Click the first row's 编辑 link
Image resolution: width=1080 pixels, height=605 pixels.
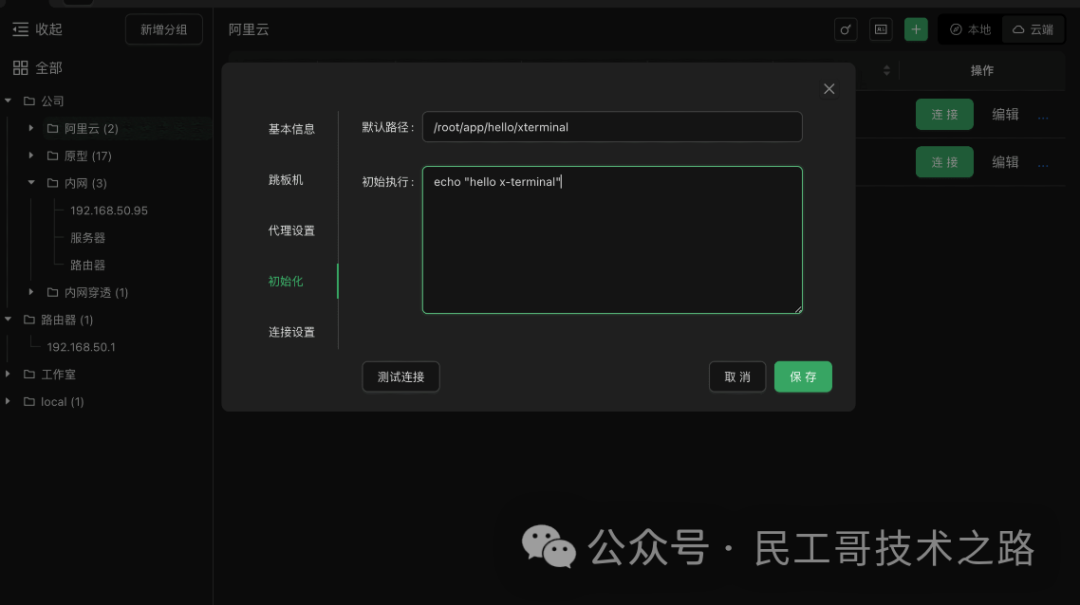click(x=1005, y=114)
